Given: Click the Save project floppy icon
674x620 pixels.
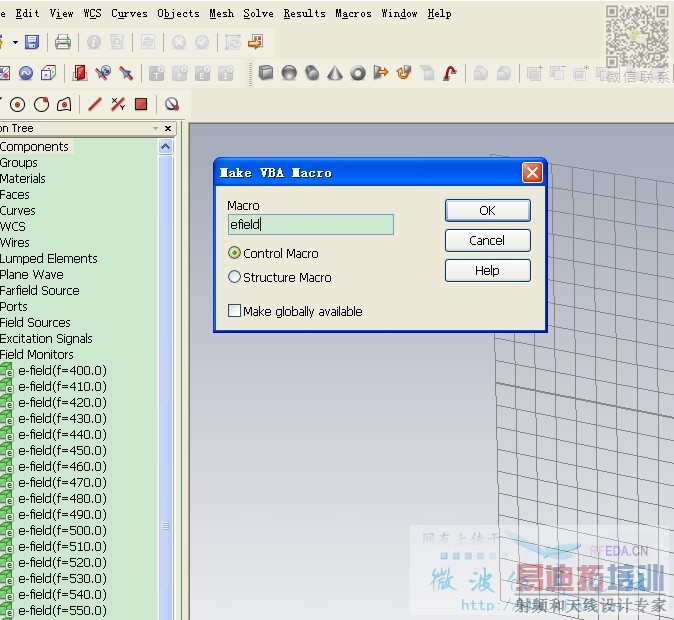Looking at the screenshot, I should click(x=32, y=42).
